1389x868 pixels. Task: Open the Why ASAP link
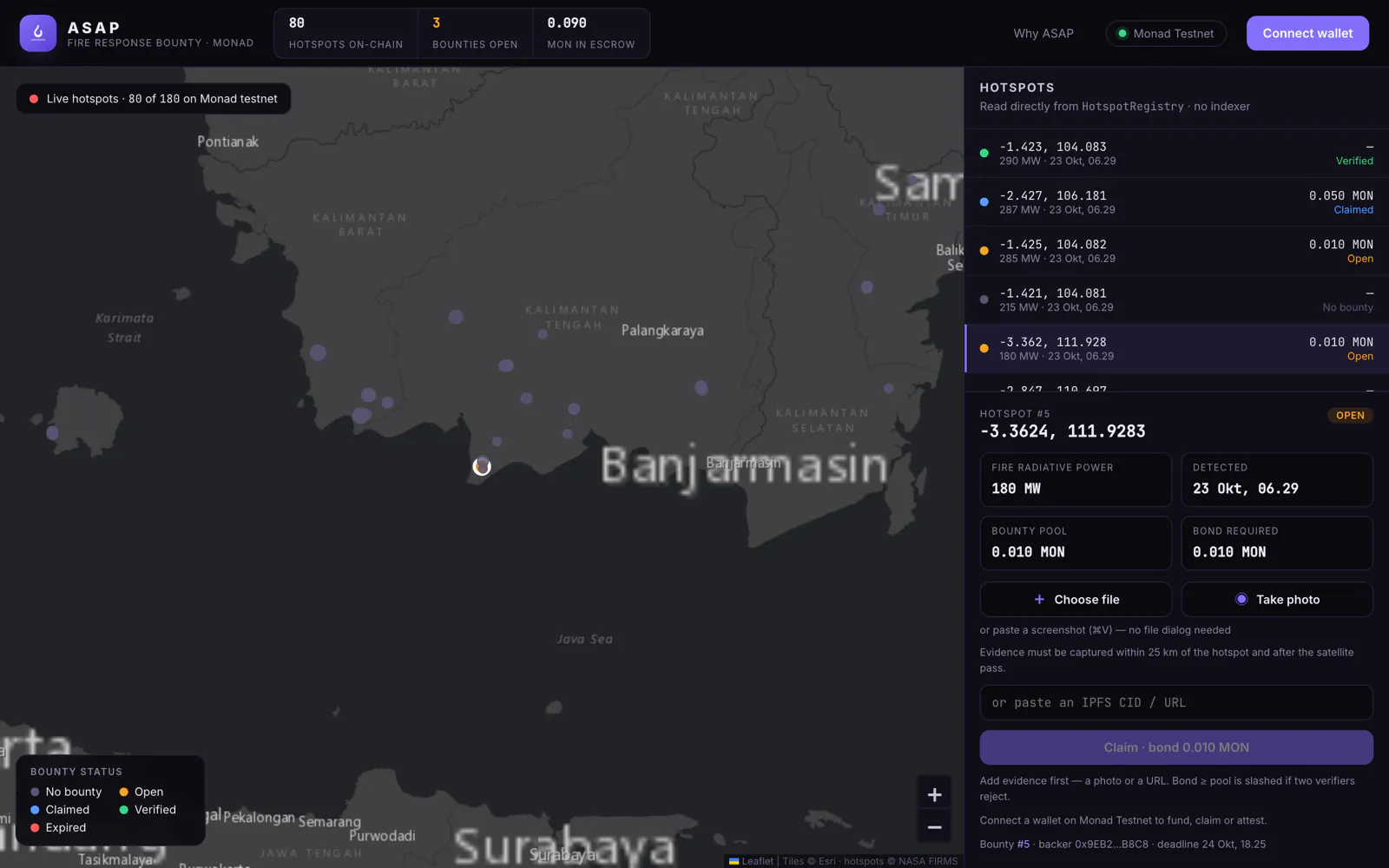(1043, 33)
